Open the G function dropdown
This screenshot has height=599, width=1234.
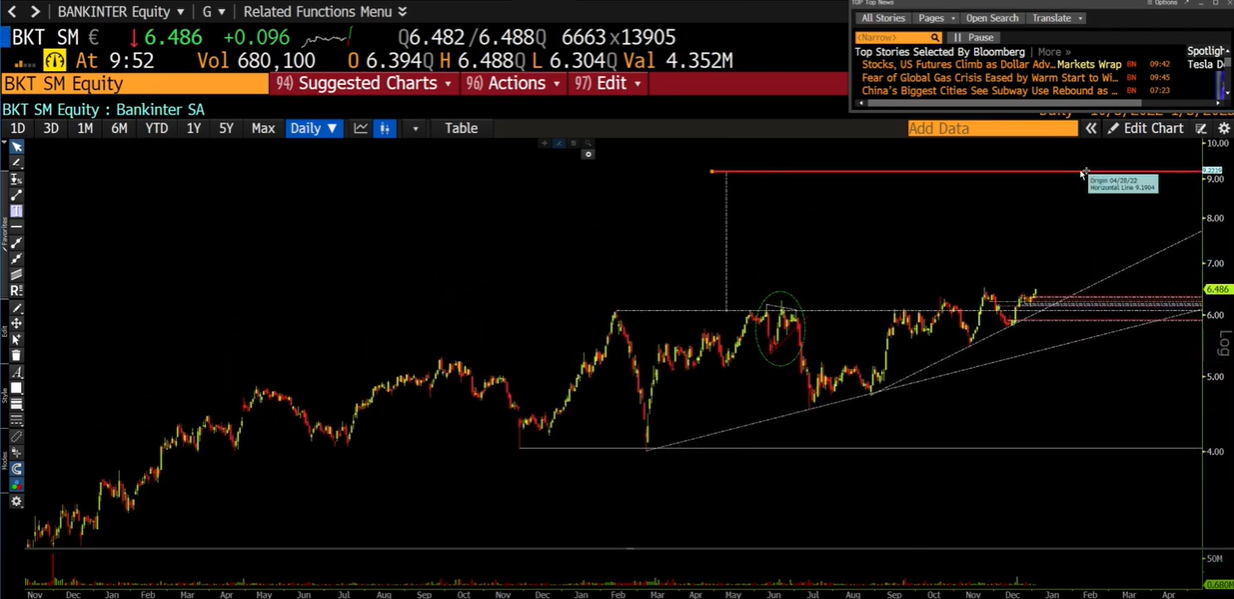pyautogui.click(x=213, y=11)
